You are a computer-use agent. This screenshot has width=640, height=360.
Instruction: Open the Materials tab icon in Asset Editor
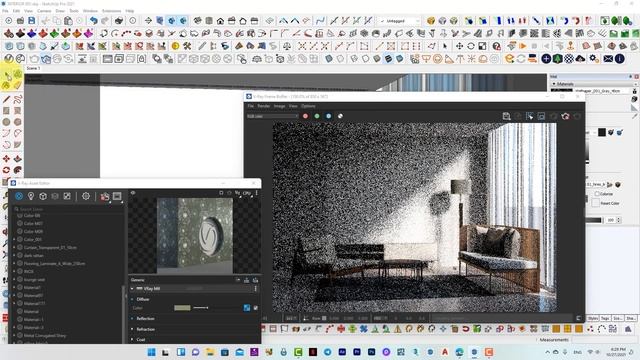(19, 196)
